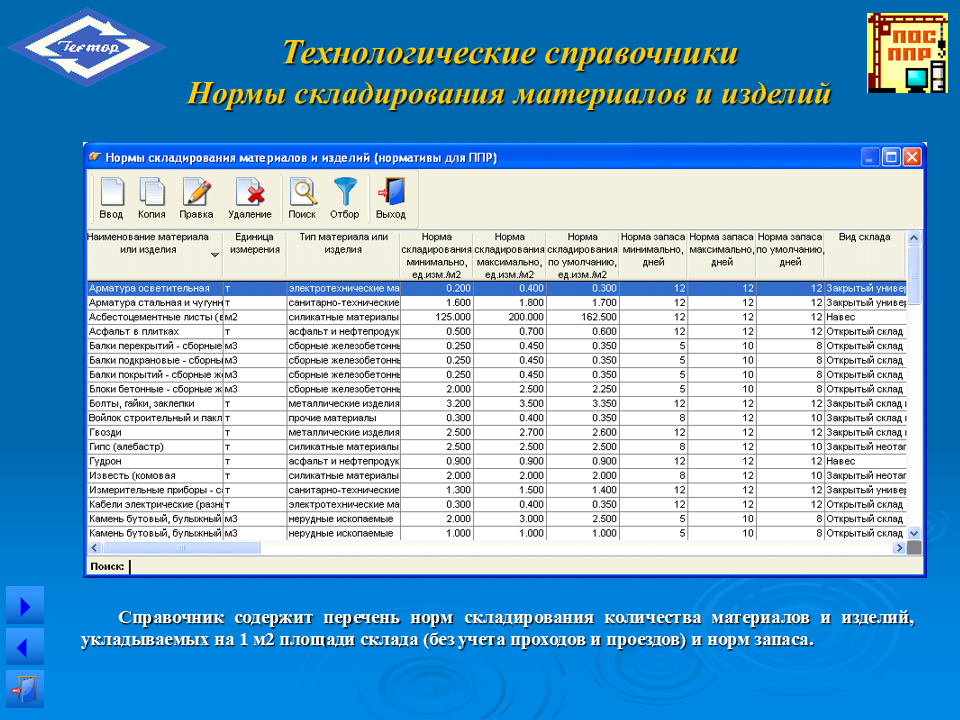Click 162.500 cell in Асбестоцементные листы row
This screenshot has width=960, height=720.
click(582, 317)
